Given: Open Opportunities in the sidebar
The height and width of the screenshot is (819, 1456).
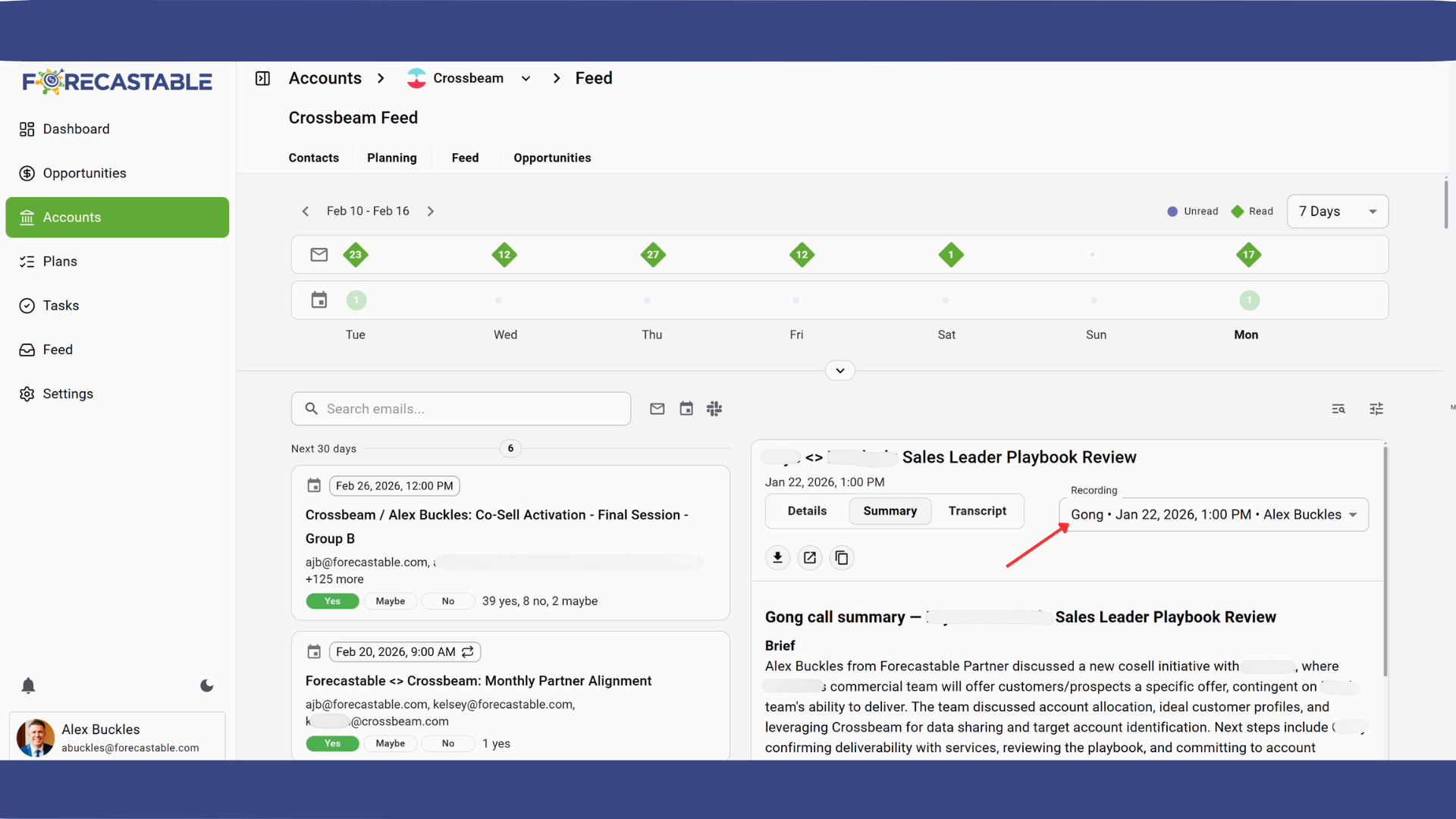Looking at the screenshot, I should (x=84, y=173).
